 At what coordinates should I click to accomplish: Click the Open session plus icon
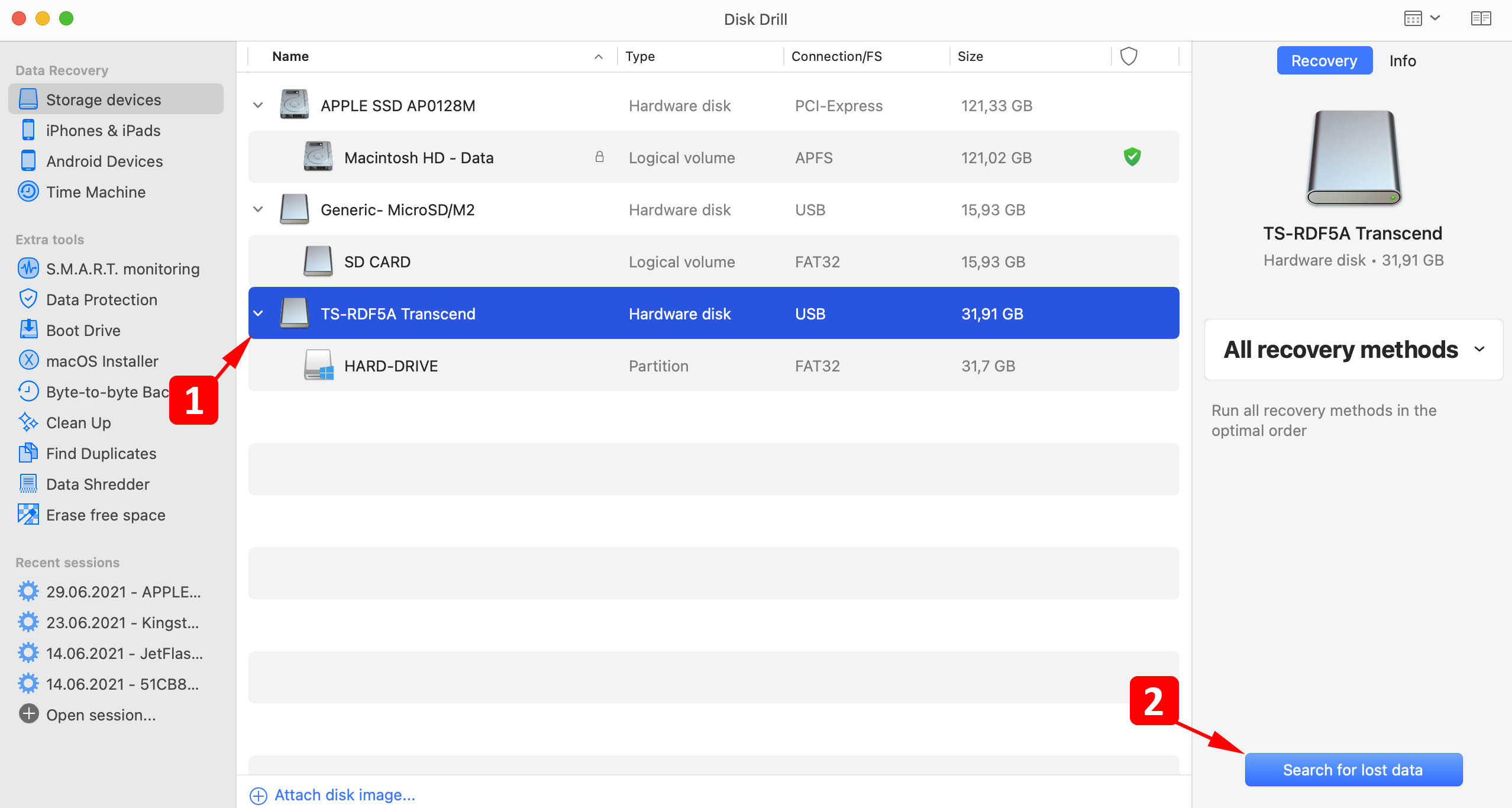[28, 715]
